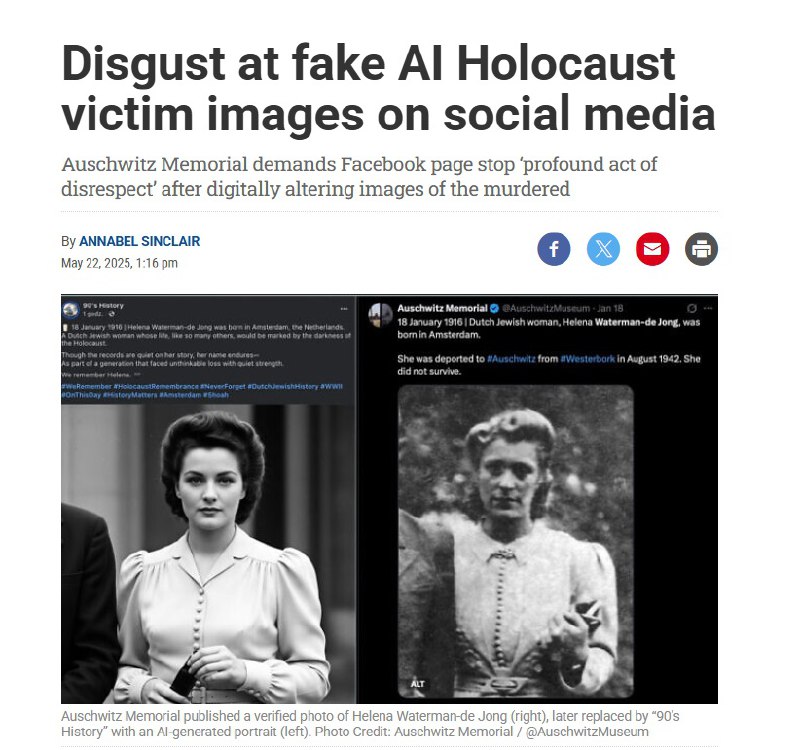Screen dimensions: 800x750
Task: Click the Grok icon on the tweet
Action: (692, 308)
